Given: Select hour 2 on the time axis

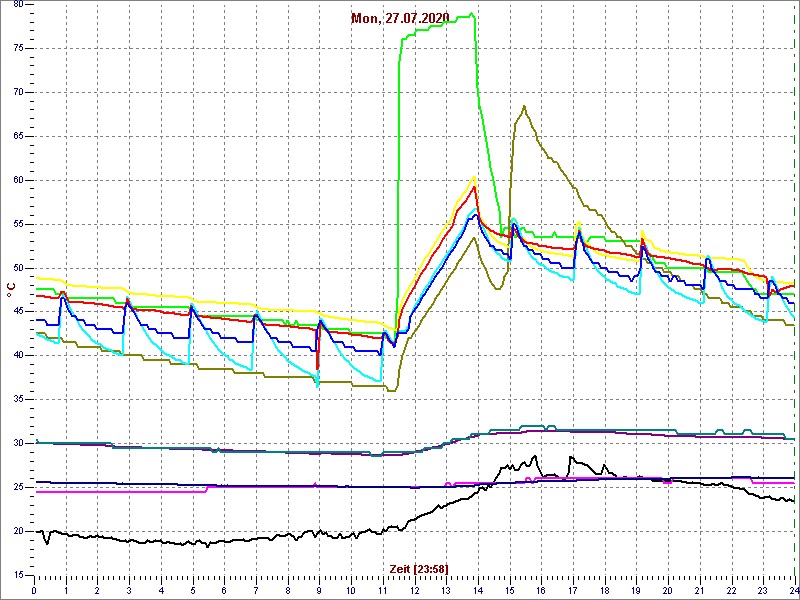Looking at the screenshot, I should coord(97,589).
